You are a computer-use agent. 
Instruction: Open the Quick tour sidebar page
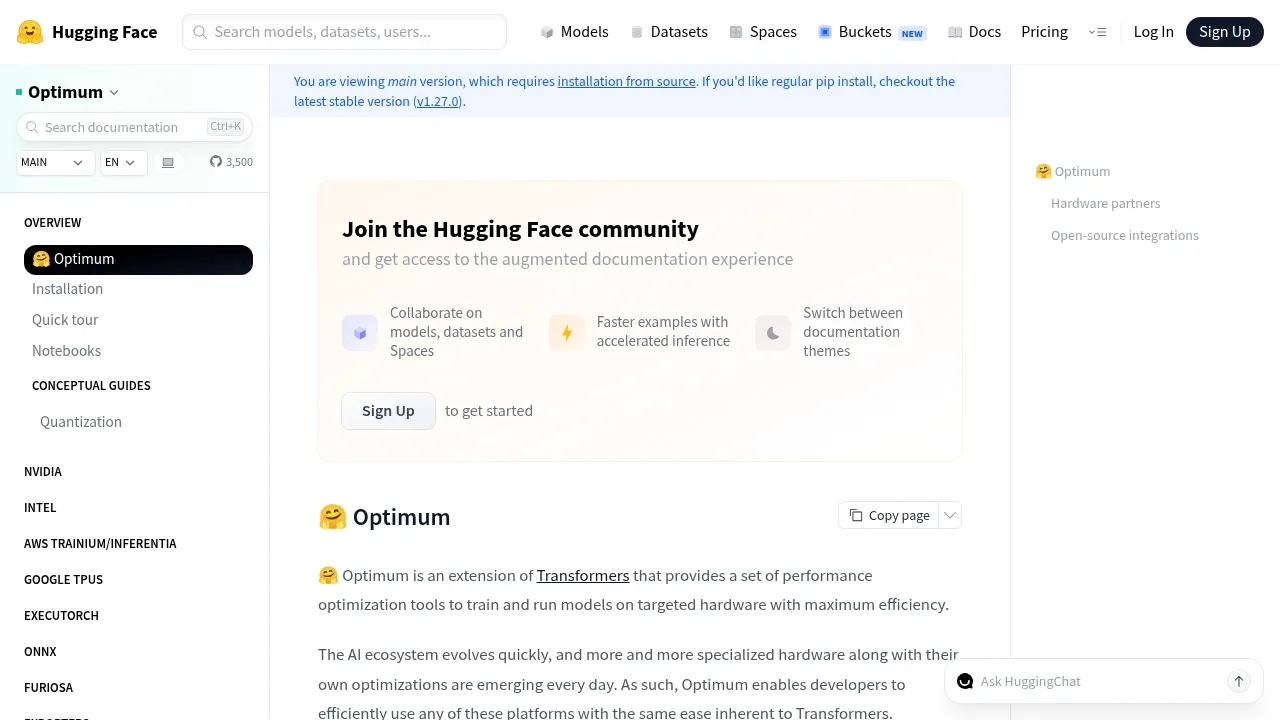tap(65, 320)
